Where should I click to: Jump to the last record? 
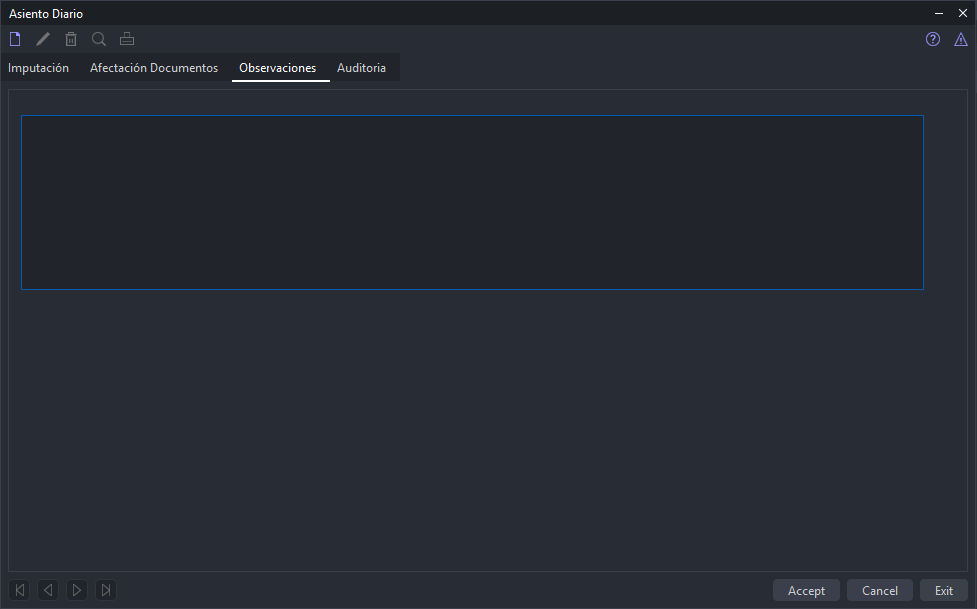click(x=106, y=590)
